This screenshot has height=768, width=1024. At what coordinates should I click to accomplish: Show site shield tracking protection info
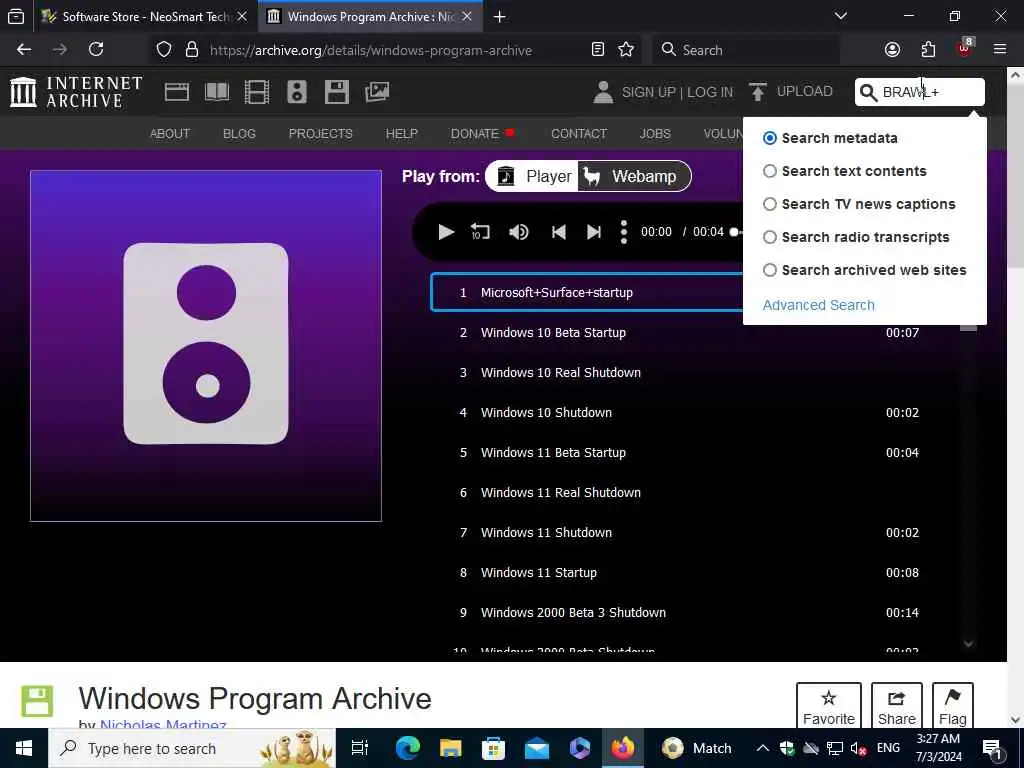[164, 50]
